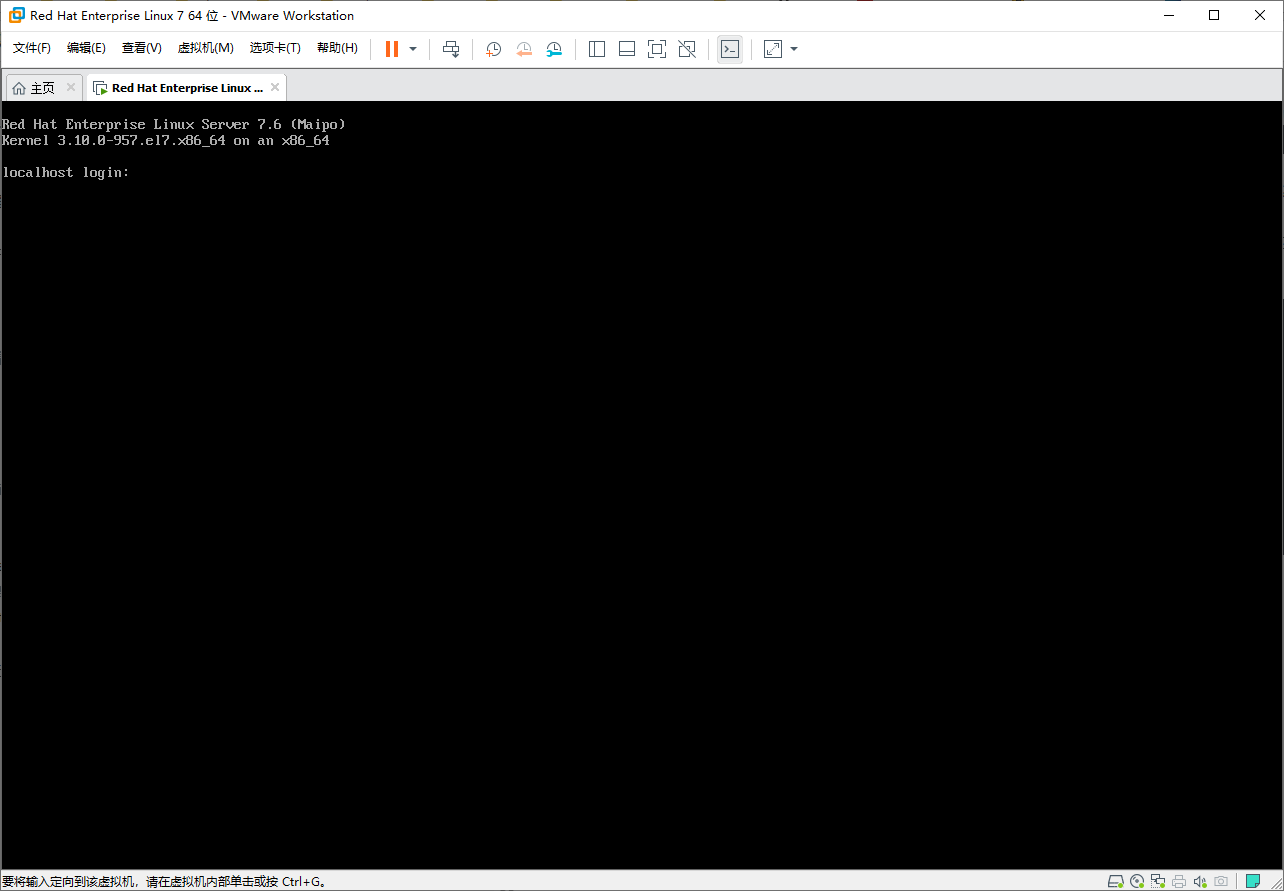Open the hard disk device status icon
This screenshot has height=891, width=1284.
pyautogui.click(x=1116, y=881)
